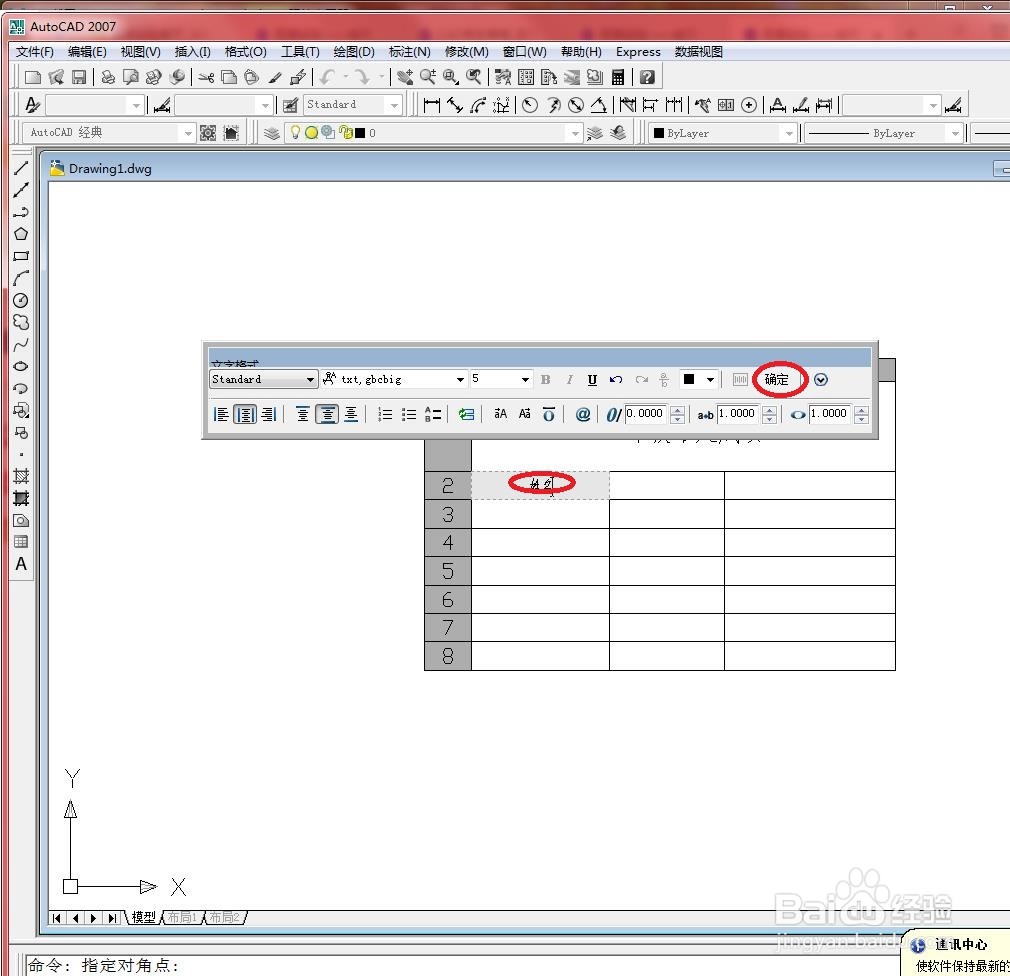This screenshot has height=976, width=1010.
Task: Toggle middle vertical alignment
Action: coord(327,414)
